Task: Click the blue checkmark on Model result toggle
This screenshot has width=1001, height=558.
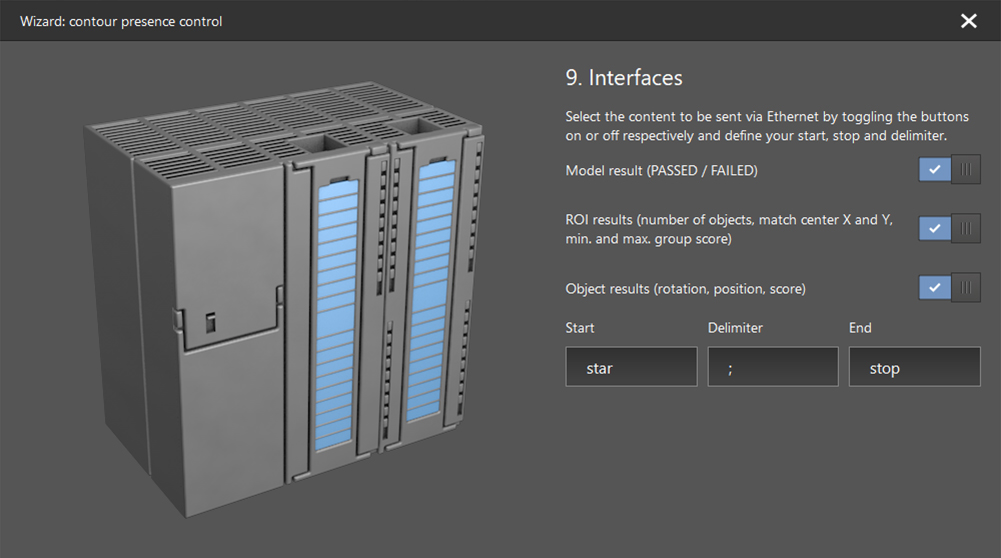Action: point(934,170)
